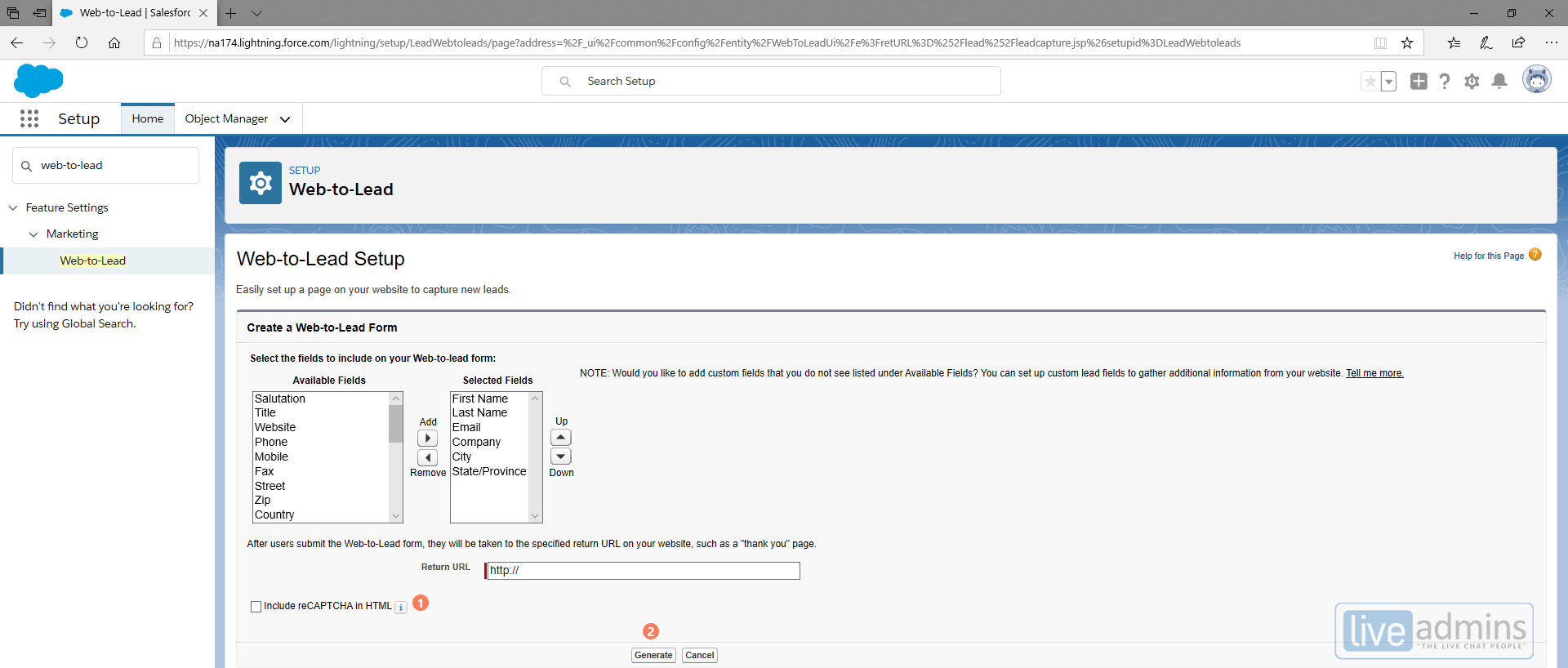Switch to the Home tab
Image resolution: width=1568 pixels, height=668 pixels.
click(x=148, y=118)
